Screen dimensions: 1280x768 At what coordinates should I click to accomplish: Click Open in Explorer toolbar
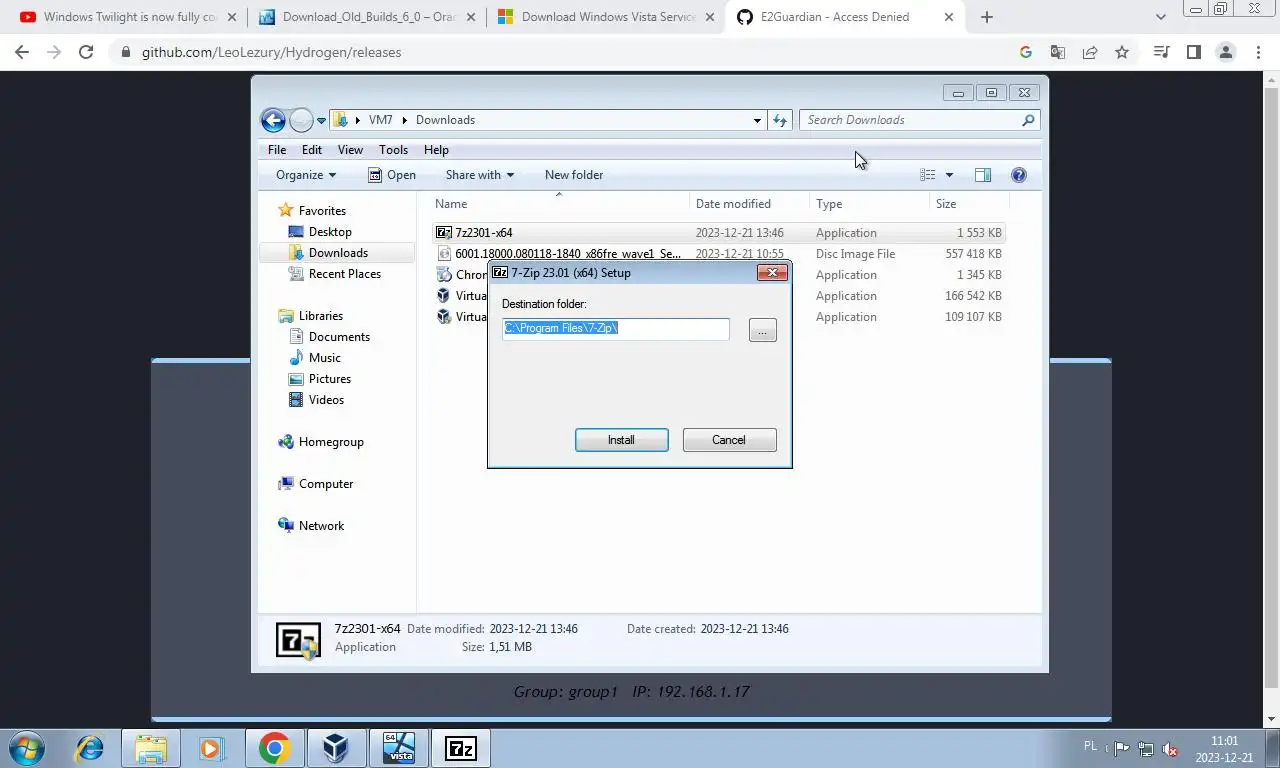tap(391, 175)
